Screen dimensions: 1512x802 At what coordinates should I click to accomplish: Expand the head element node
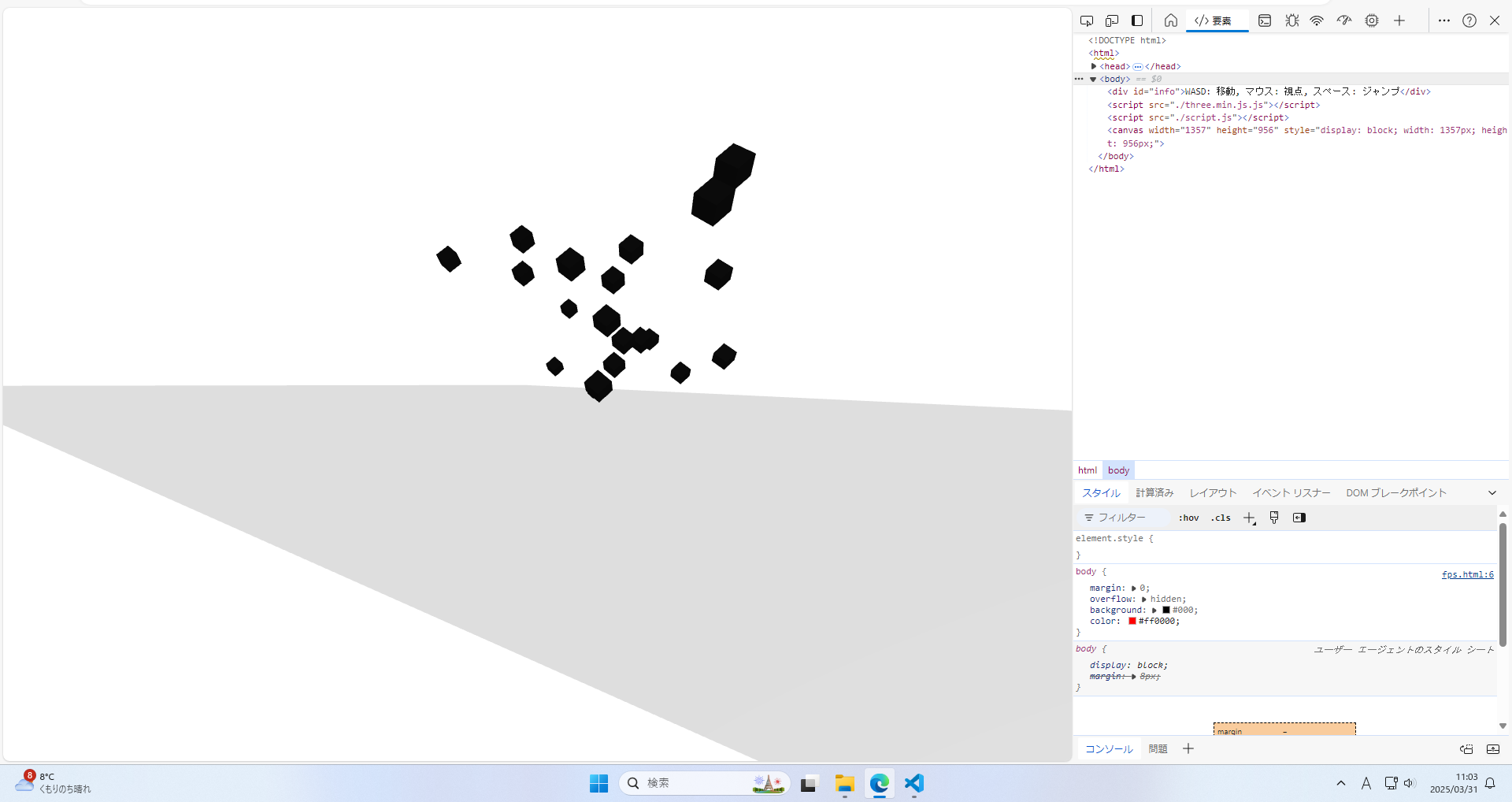click(x=1094, y=66)
